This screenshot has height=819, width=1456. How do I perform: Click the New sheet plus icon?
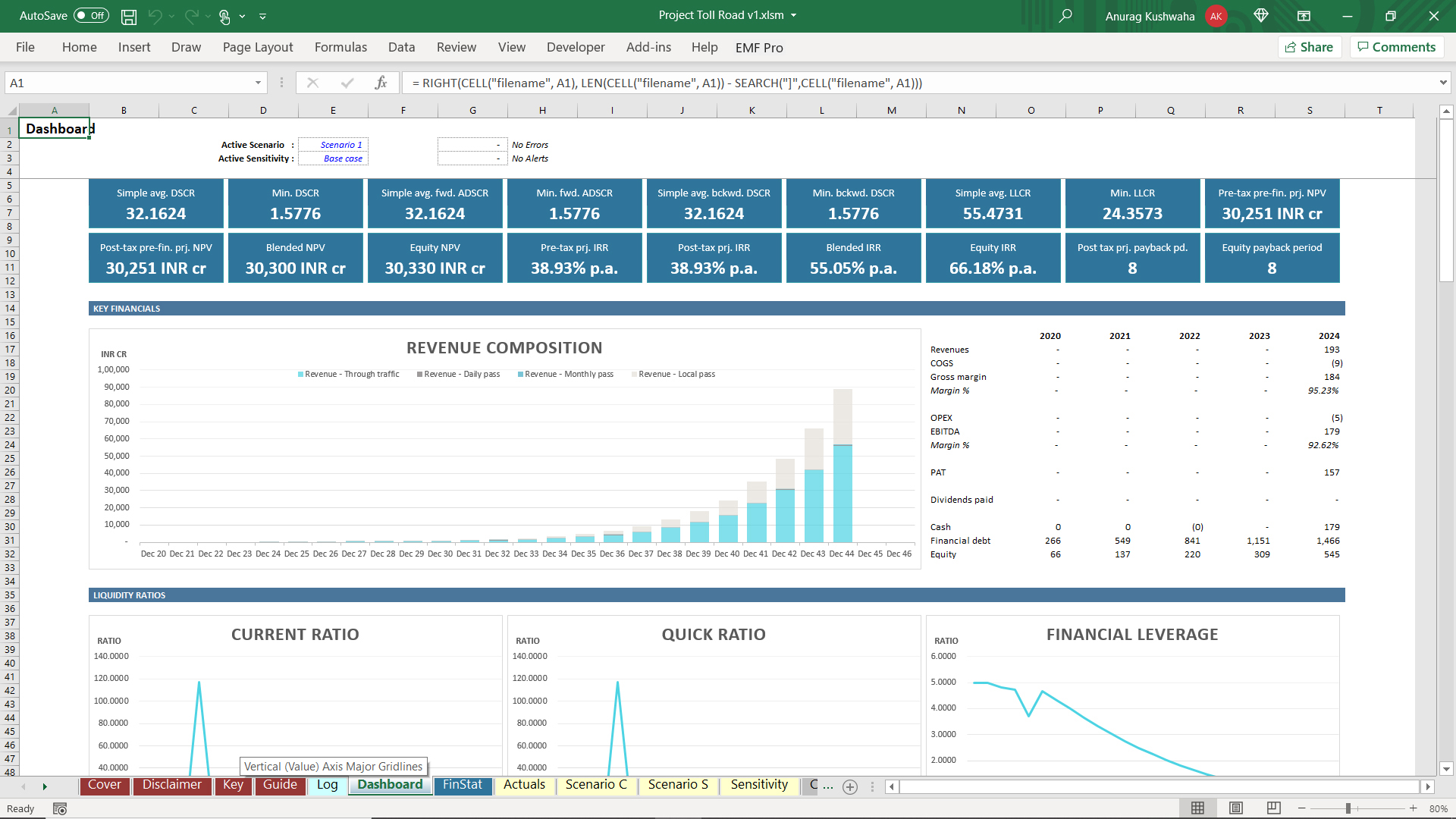(x=850, y=786)
